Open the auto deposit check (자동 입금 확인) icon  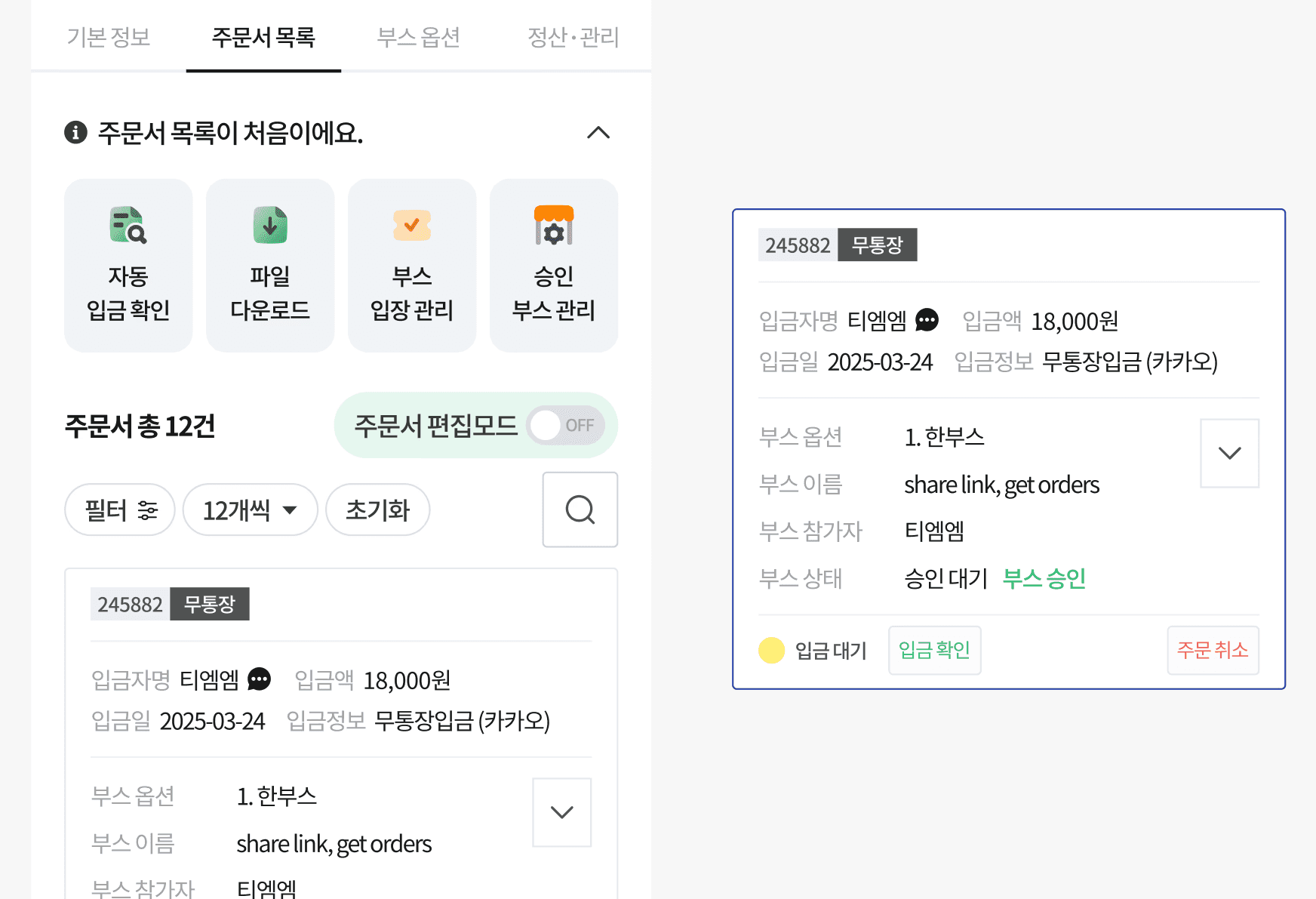click(x=128, y=226)
